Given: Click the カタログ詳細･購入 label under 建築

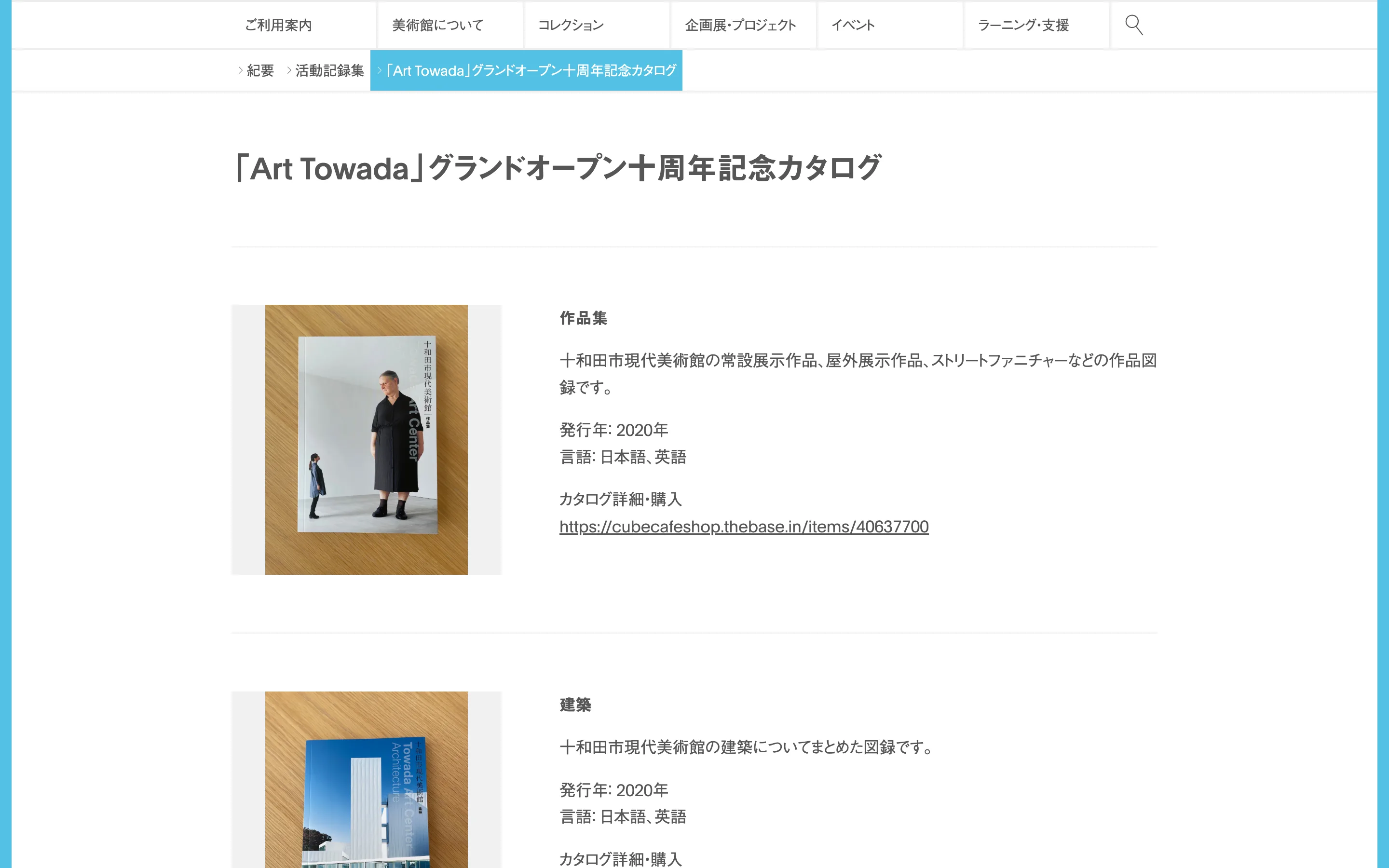Looking at the screenshot, I should tap(620, 859).
